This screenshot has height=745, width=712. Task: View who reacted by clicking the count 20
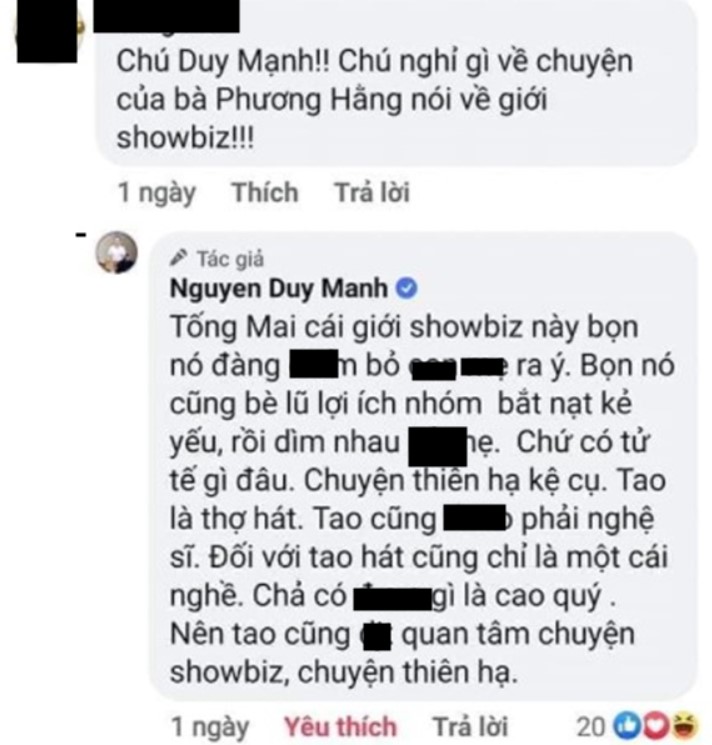pos(591,727)
